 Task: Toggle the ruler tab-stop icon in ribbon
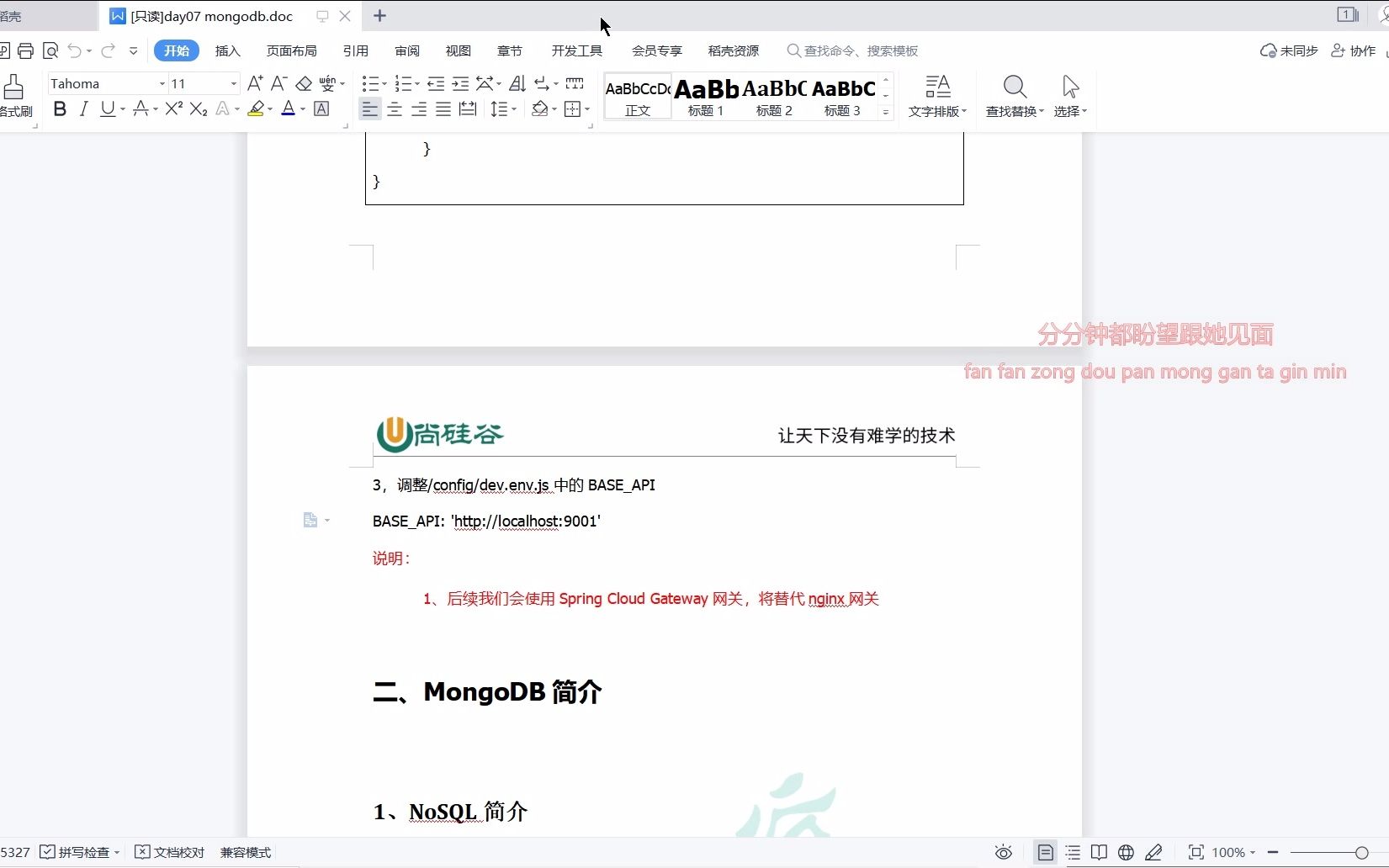pos(575,83)
